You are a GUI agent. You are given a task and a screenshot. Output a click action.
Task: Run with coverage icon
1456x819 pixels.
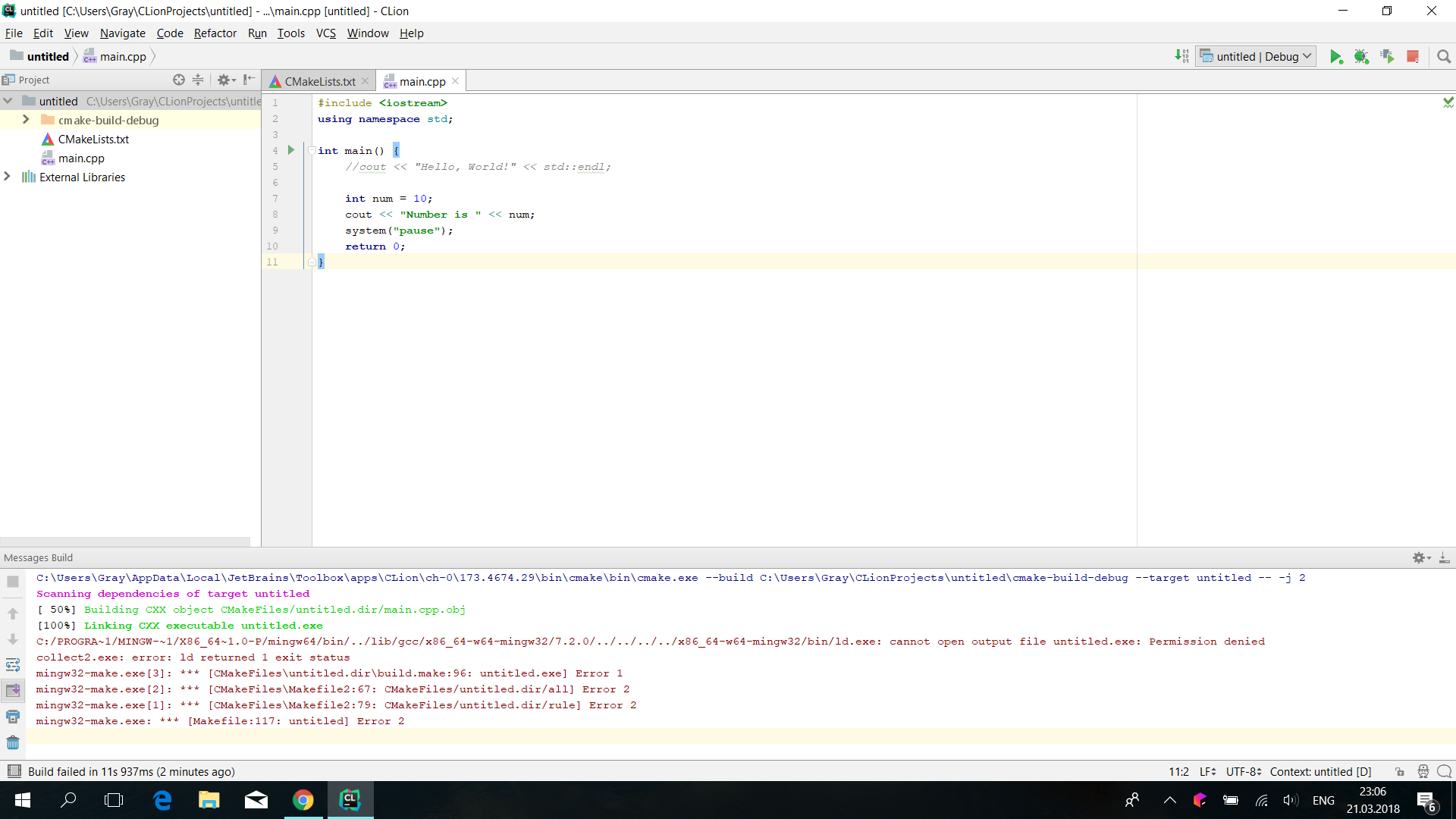click(x=1387, y=56)
